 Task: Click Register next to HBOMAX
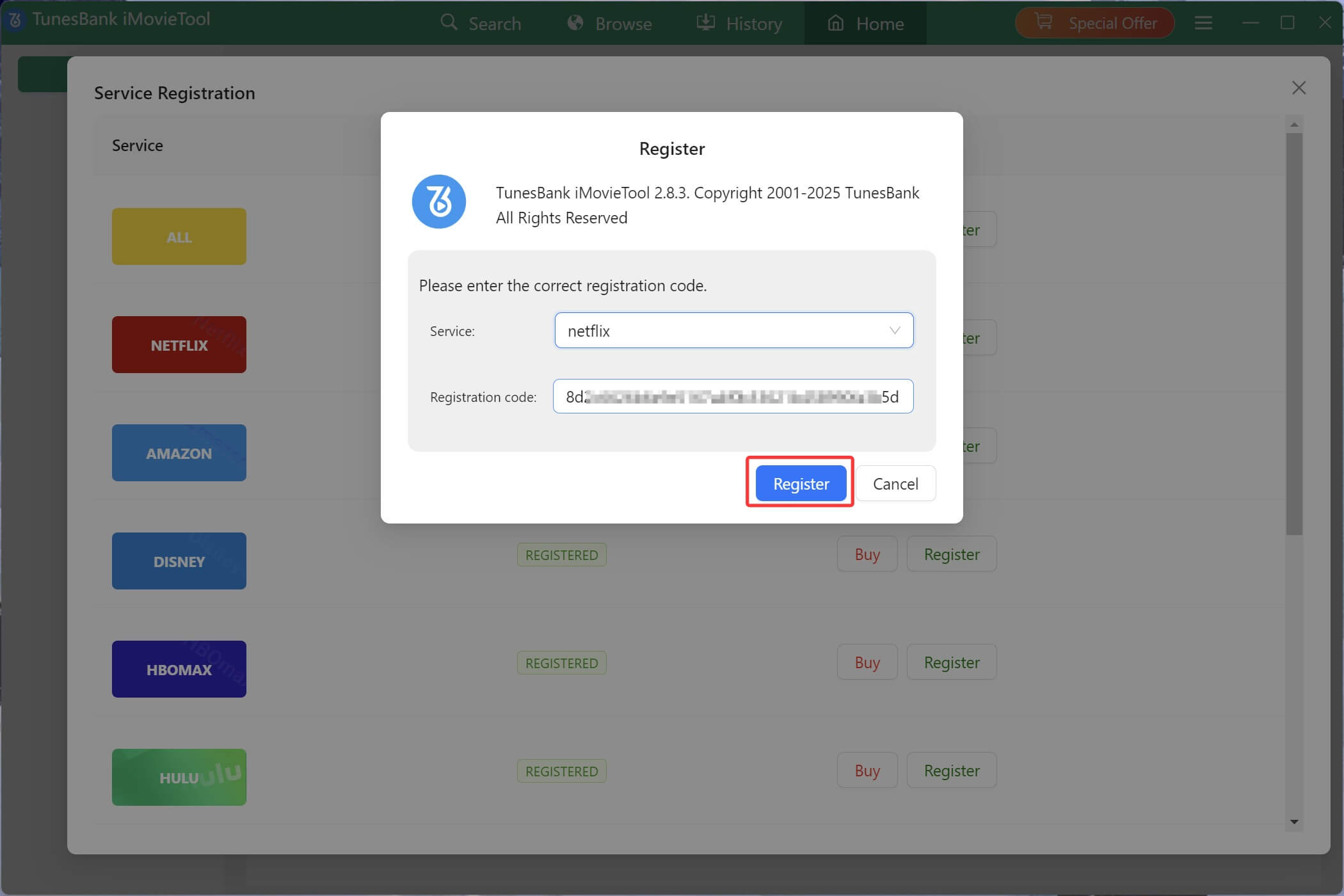pyautogui.click(x=952, y=662)
